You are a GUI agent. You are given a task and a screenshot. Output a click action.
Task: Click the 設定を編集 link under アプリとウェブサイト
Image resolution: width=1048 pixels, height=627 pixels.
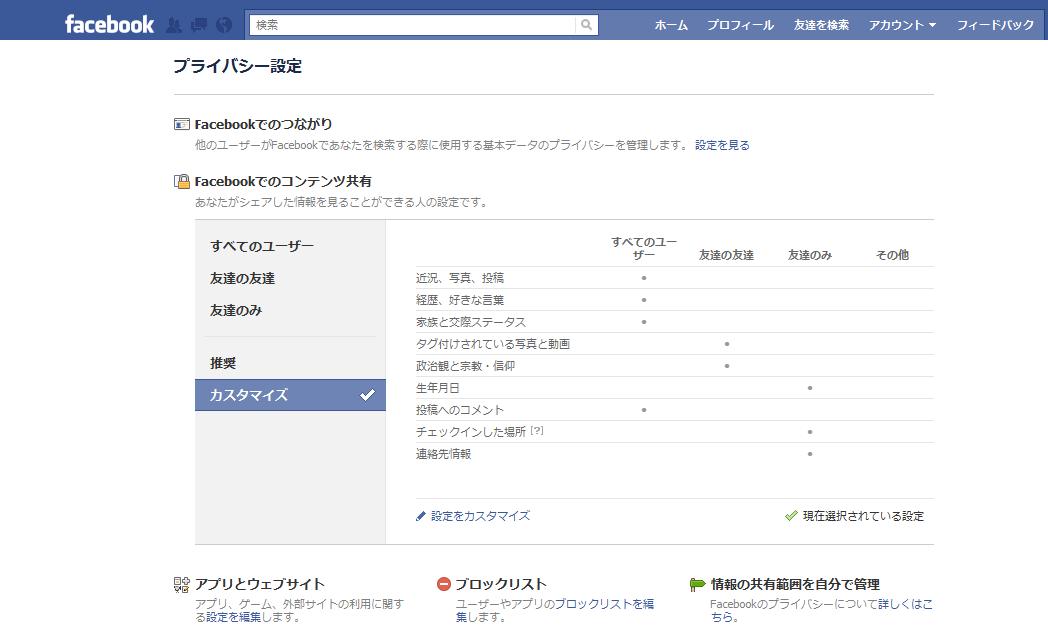click(x=233, y=617)
